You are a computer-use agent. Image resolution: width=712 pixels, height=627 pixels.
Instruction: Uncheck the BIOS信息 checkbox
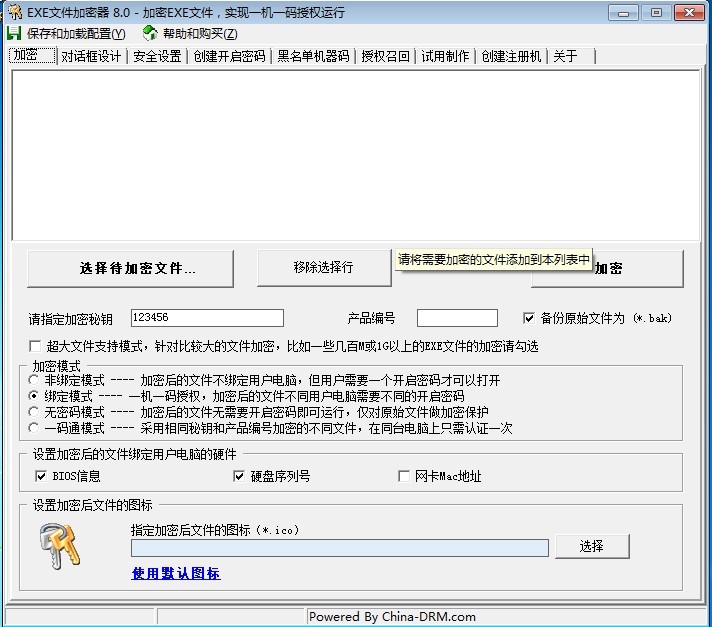click(41, 476)
